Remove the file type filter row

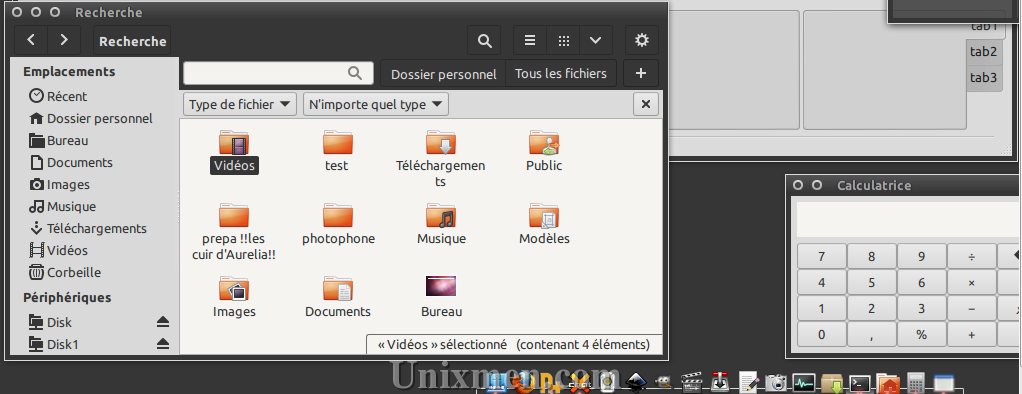645,104
